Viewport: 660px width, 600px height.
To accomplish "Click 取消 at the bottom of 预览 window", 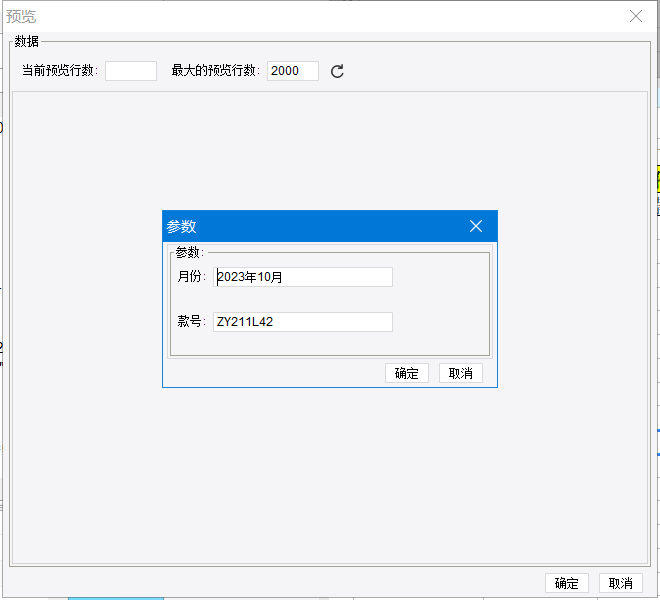I will [621, 583].
